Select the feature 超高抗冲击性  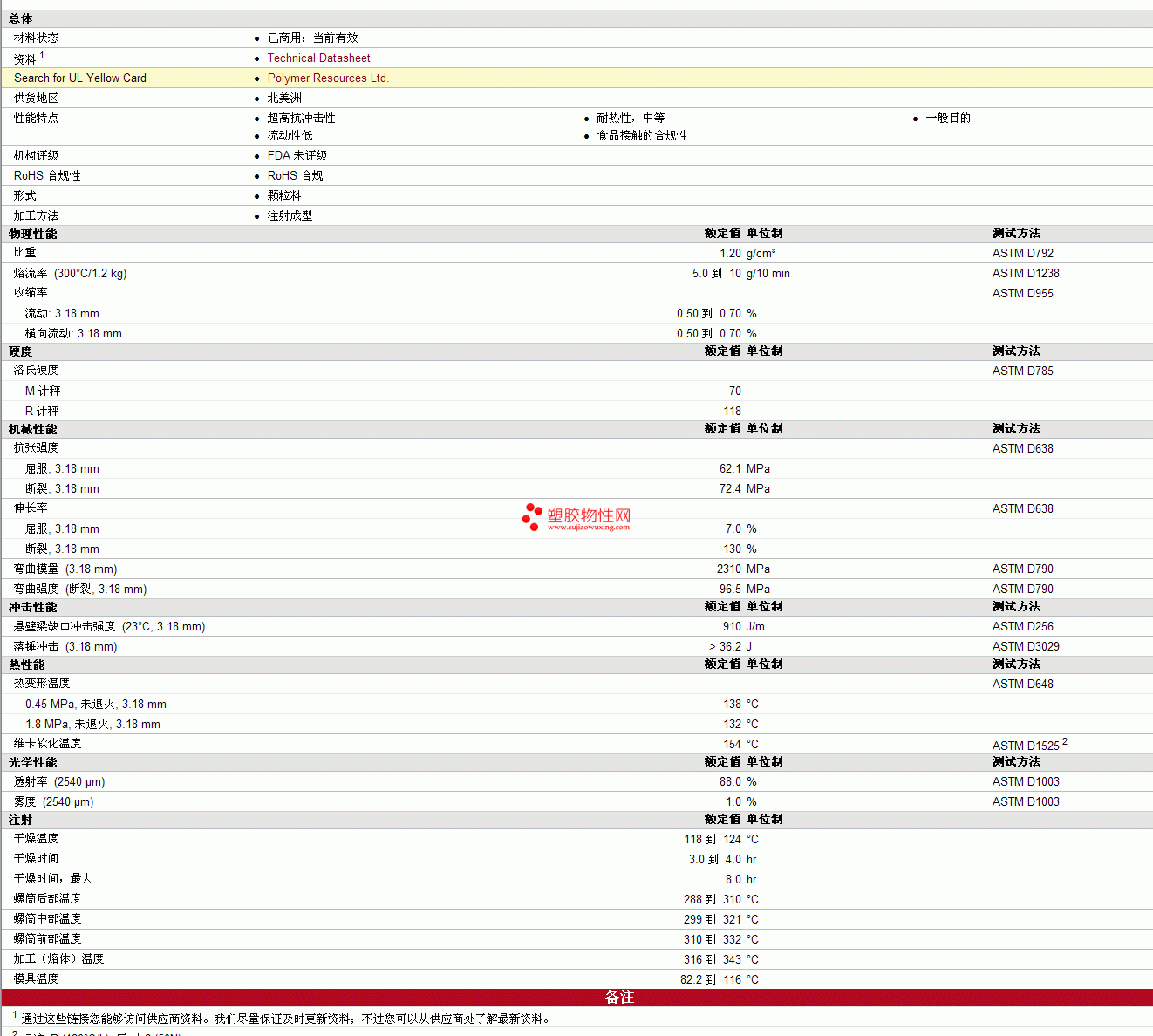(301, 118)
